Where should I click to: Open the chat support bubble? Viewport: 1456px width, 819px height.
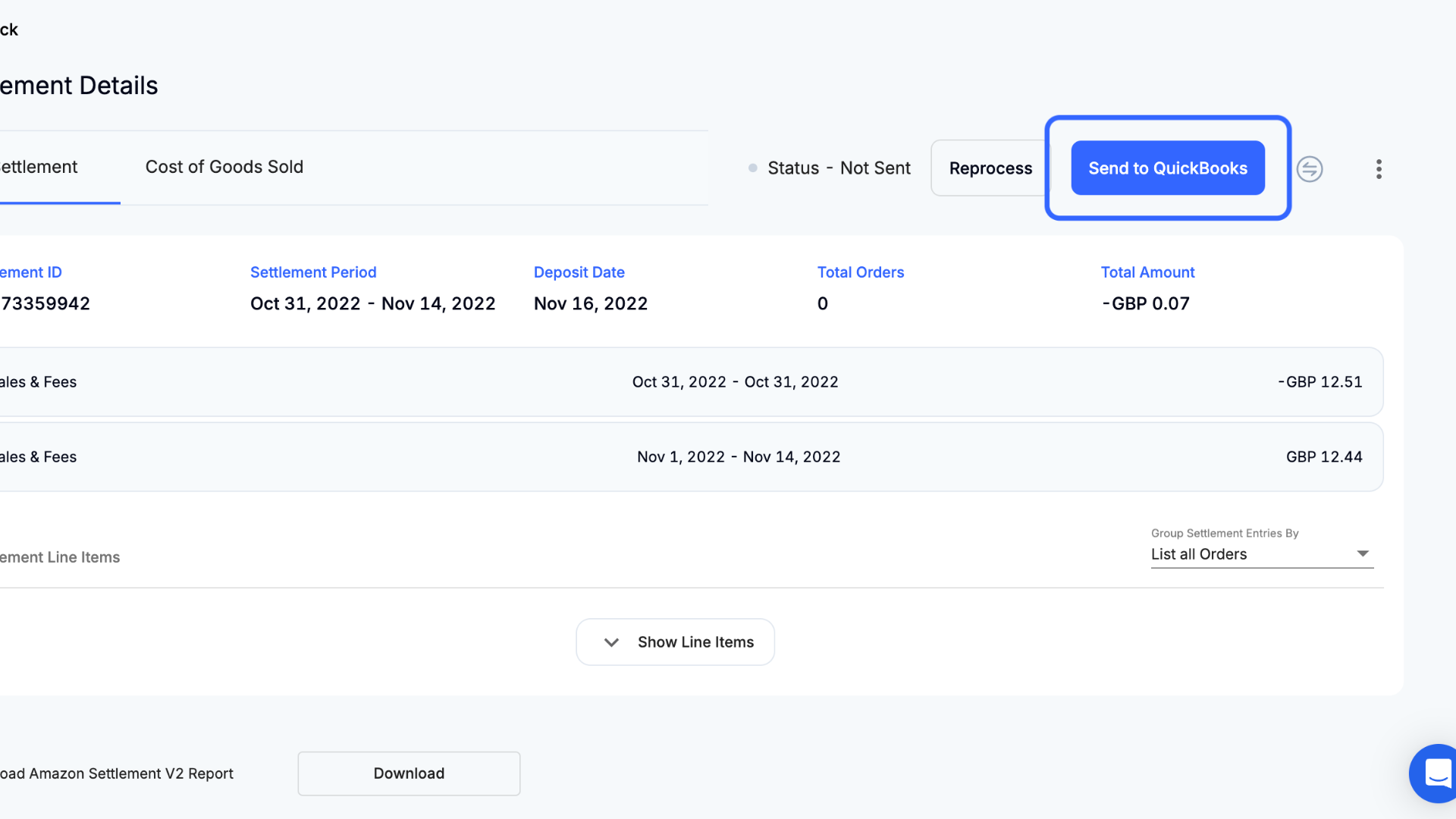coord(1436,773)
